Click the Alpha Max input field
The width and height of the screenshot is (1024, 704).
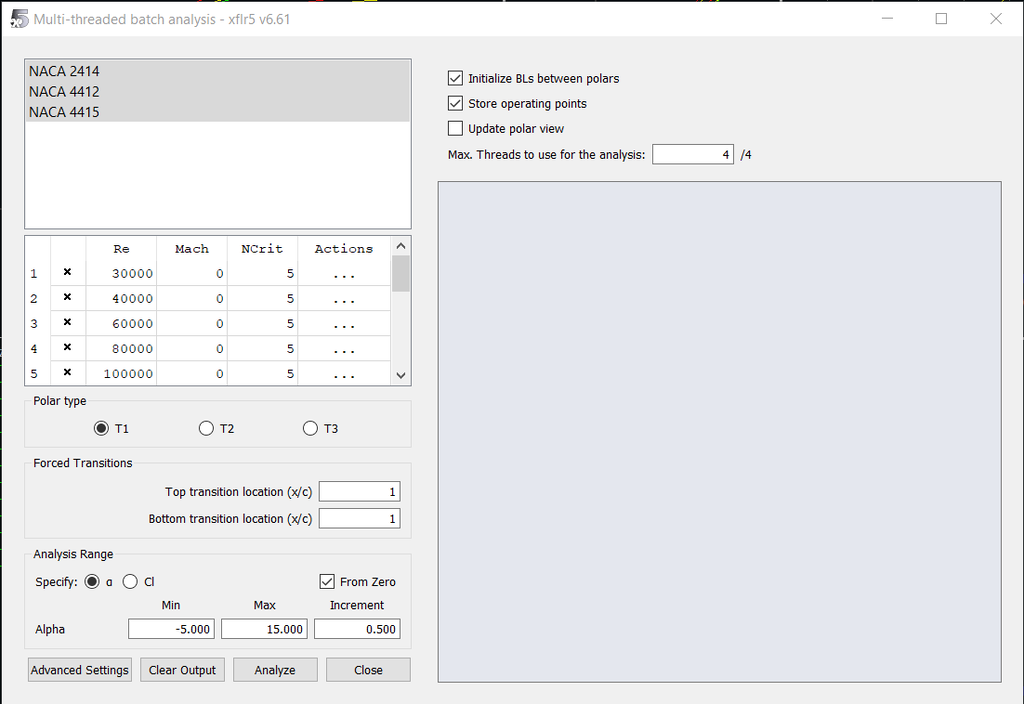pos(264,629)
